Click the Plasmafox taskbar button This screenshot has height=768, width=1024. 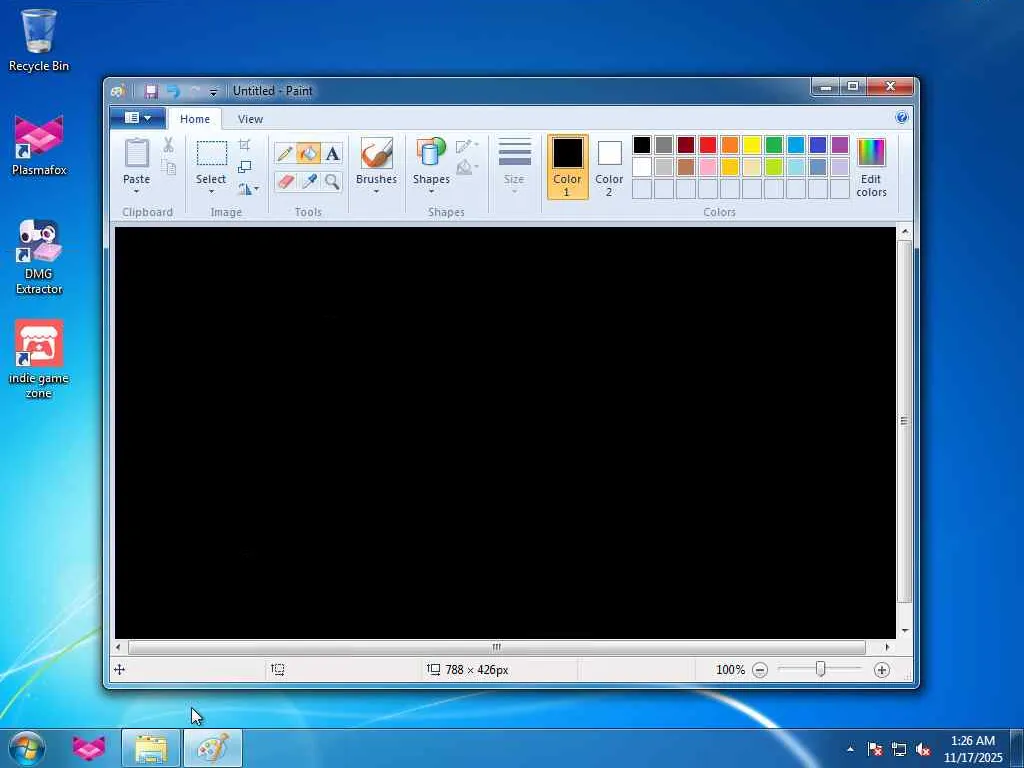click(x=89, y=748)
